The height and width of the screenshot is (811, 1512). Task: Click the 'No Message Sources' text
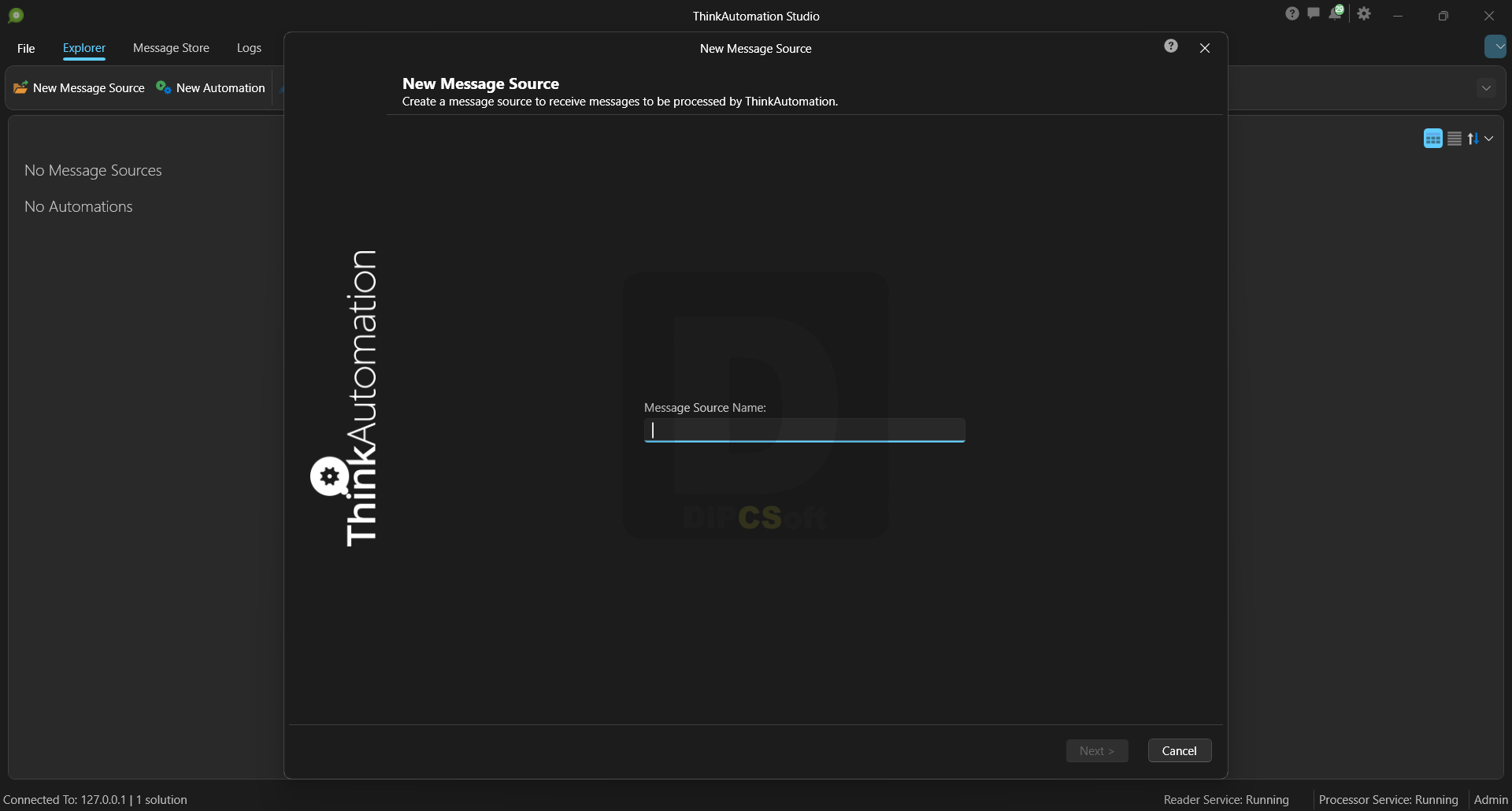93,170
